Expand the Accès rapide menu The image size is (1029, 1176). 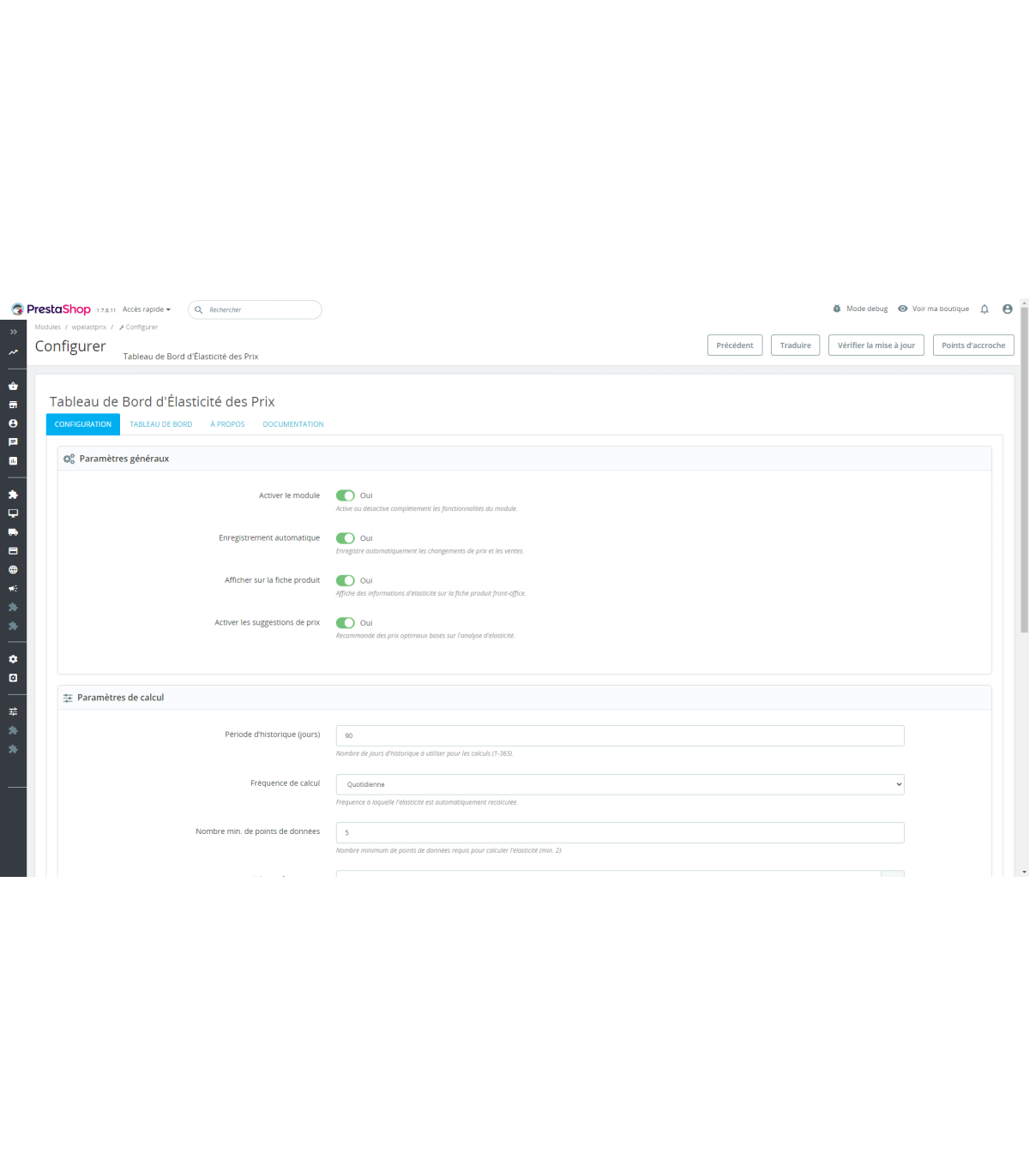tap(146, 309)
